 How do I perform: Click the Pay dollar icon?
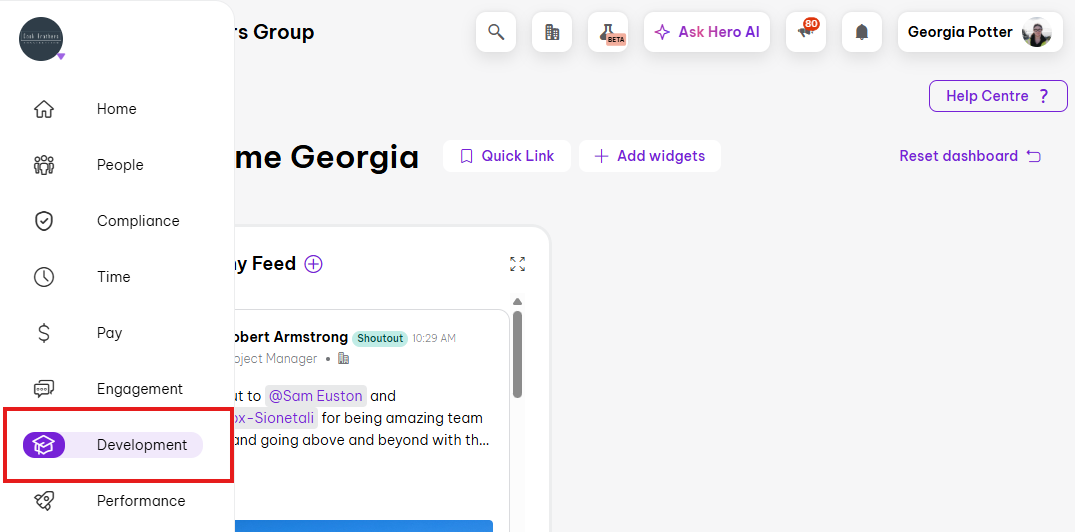[x=44, y=333]
